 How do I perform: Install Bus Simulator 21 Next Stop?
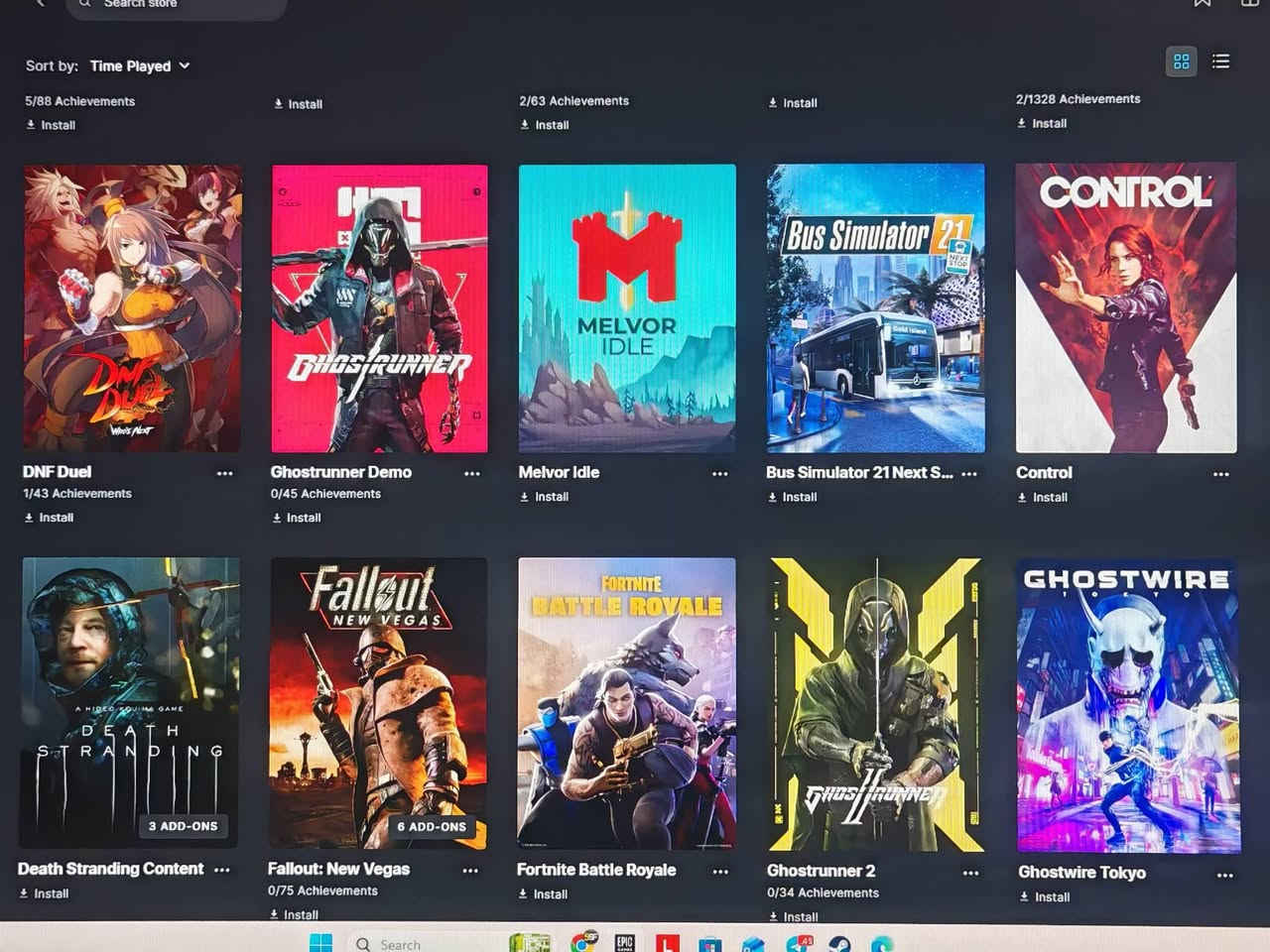coord(792,497)
